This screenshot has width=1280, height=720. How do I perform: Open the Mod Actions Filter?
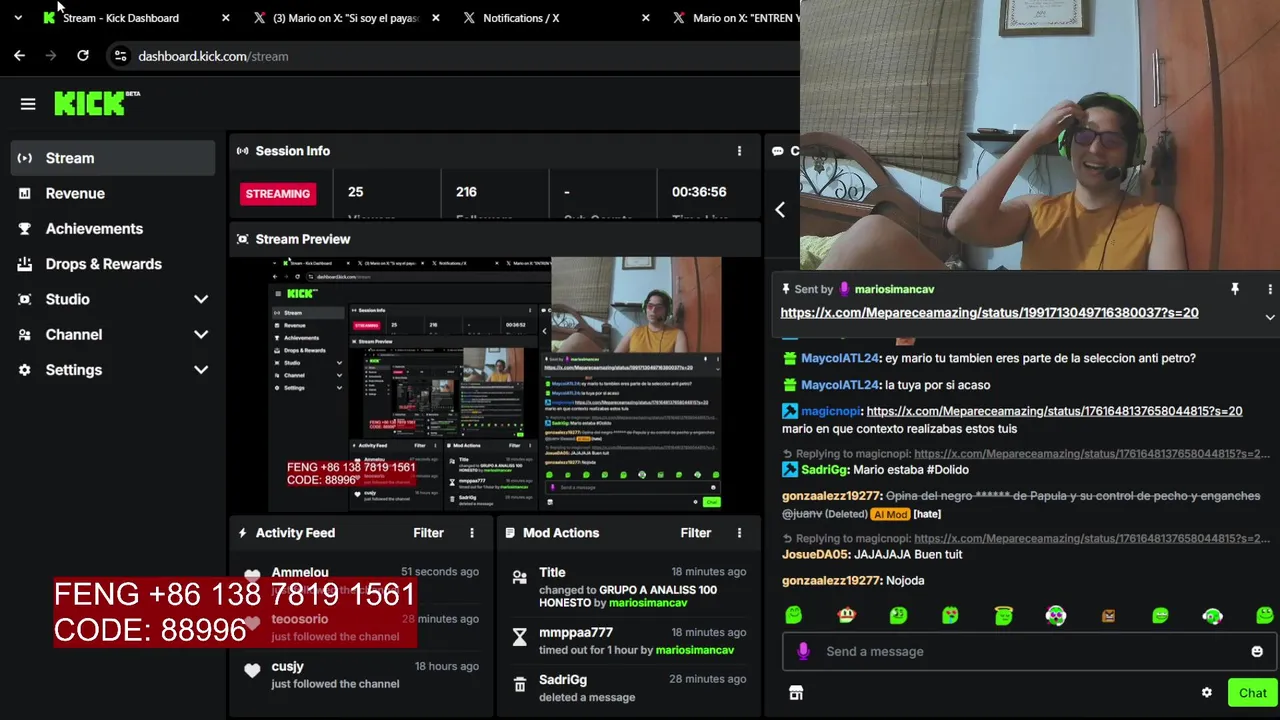(x=696, y=533)
